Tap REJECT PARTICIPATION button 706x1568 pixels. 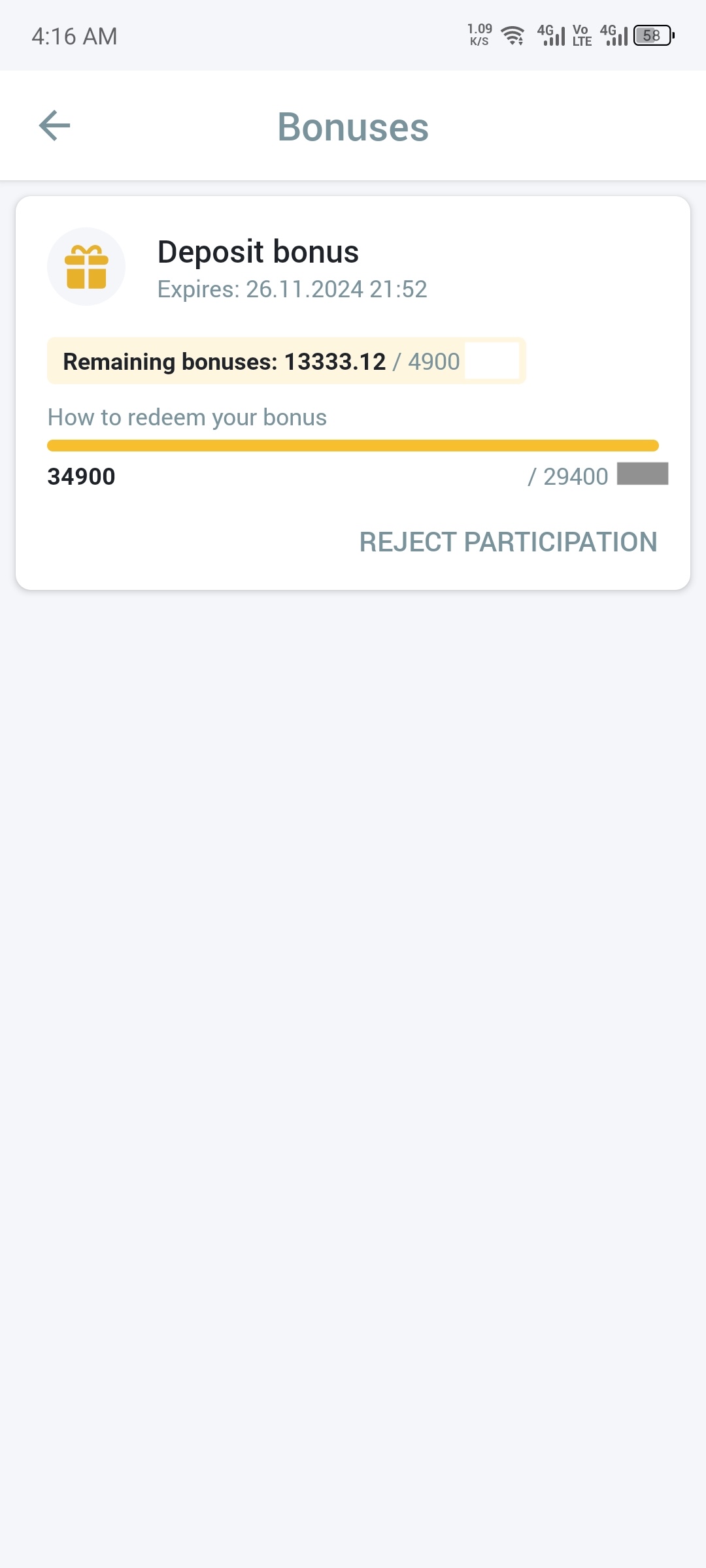point(508,542)
